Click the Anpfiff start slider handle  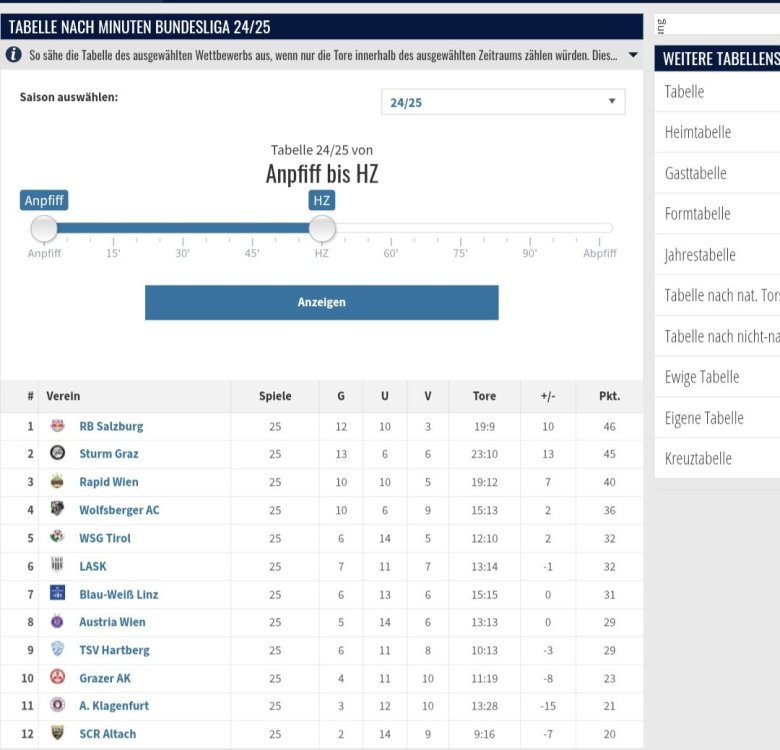coord(44,229)
